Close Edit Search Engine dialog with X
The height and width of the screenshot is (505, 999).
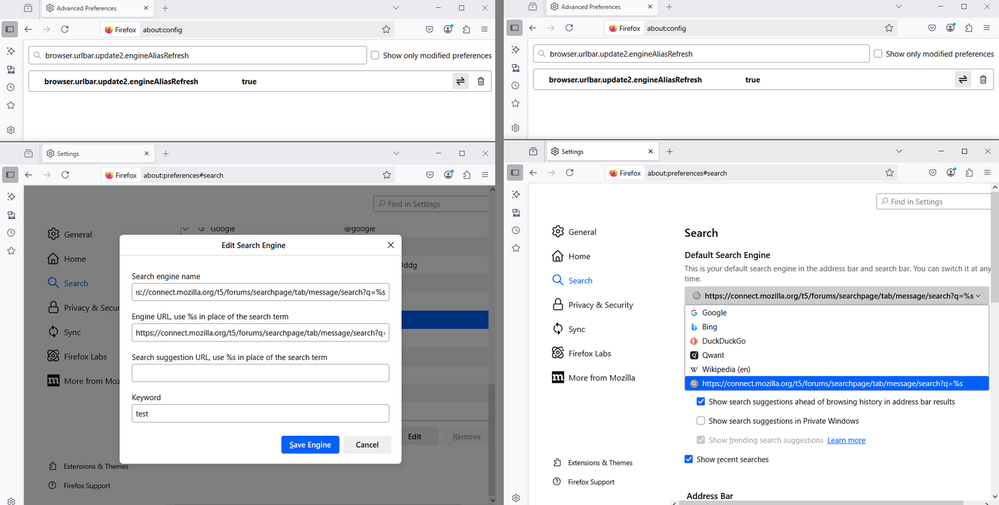point(391,245)
